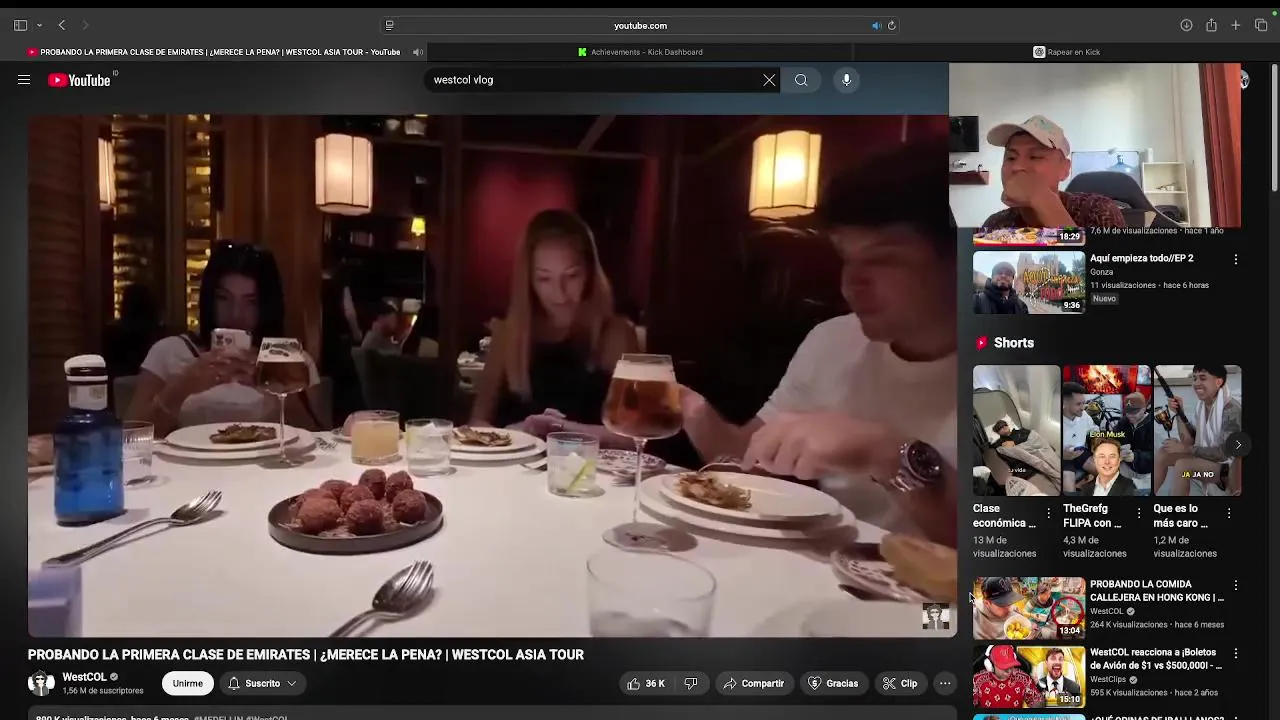Viewport: 1280px width, 720px height.
Task: Click the Shorts section heading
Action: [x=1013, y=343]
